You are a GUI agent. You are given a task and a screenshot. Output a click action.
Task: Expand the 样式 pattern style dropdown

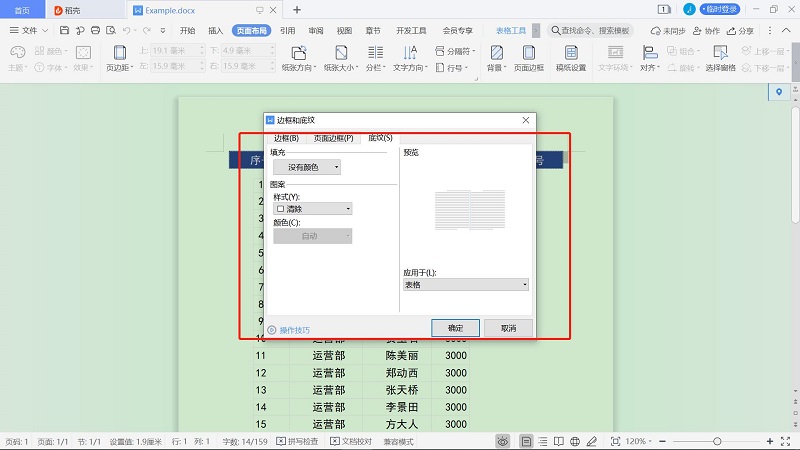pos(313,209)
